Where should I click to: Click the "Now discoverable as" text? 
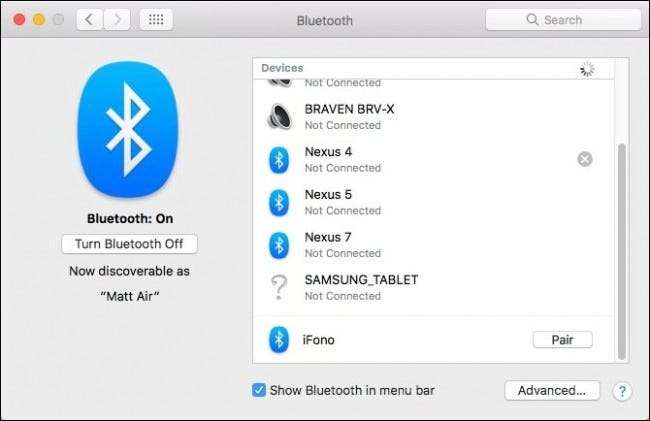(129, 271)
